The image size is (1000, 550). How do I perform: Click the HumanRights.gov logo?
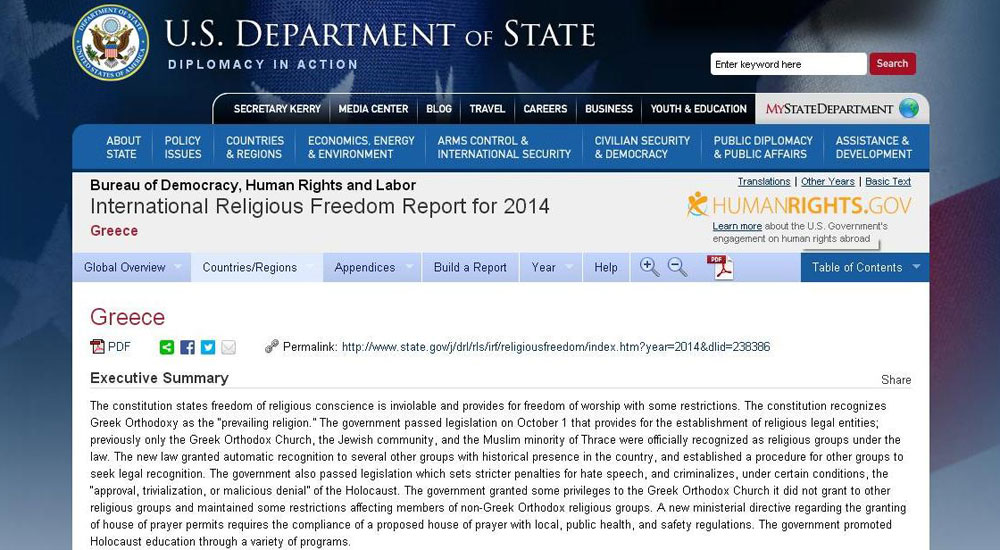[799, 205]
